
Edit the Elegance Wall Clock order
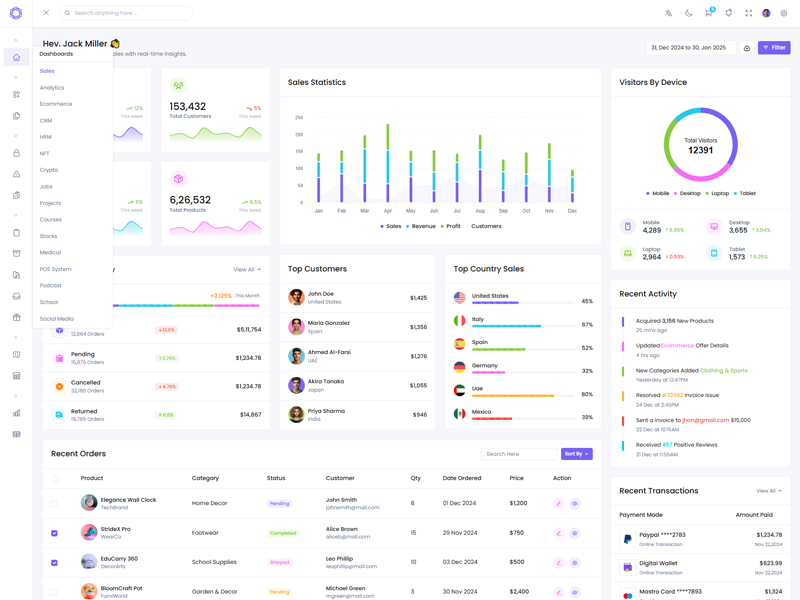click(x=559, y=504)
